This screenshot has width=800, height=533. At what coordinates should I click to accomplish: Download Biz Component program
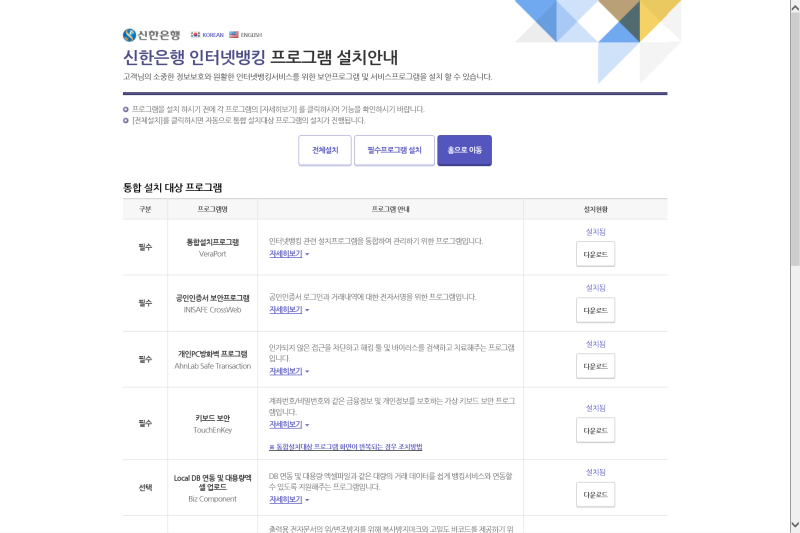click(595, 495)
